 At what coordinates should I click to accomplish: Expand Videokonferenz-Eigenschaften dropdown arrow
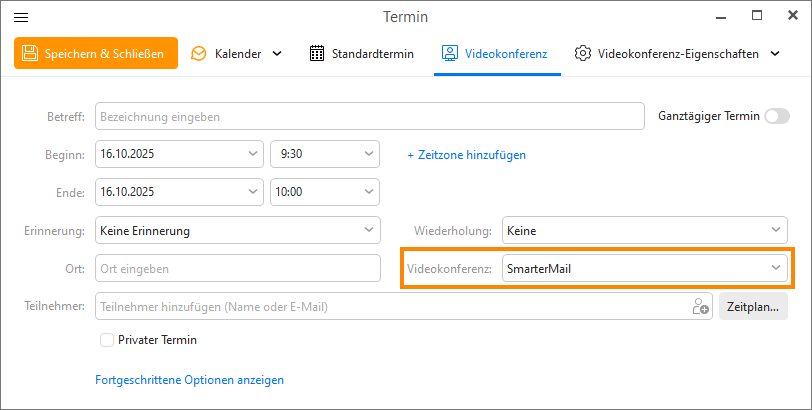point(774,53)
